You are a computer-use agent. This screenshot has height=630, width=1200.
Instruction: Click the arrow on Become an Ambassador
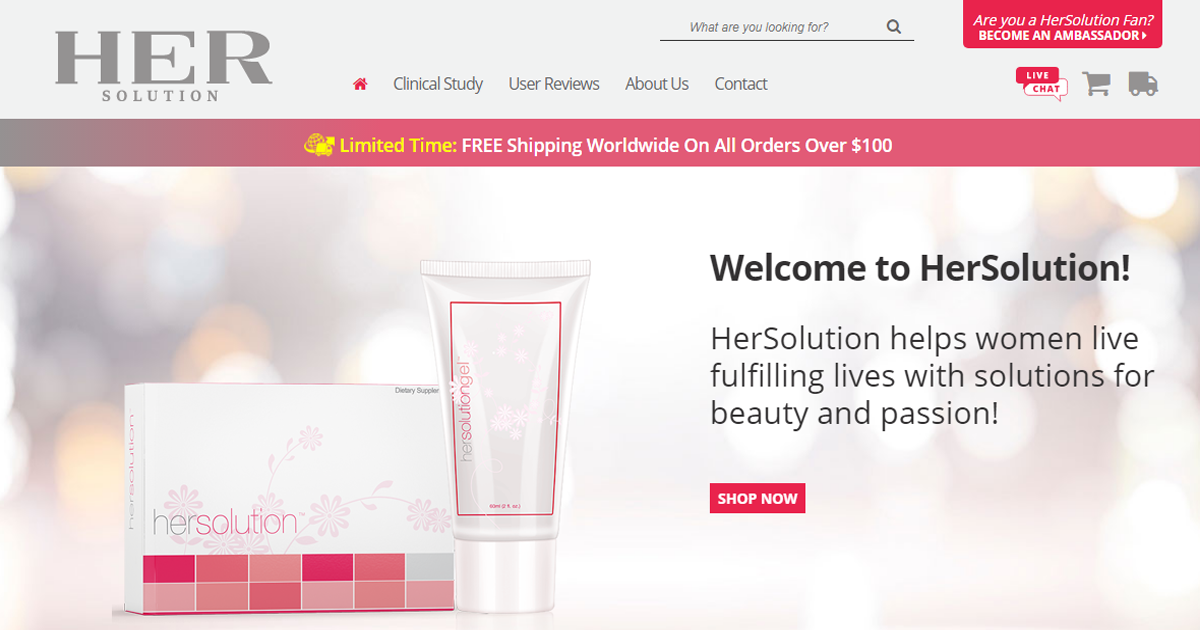click(1144, 36)
